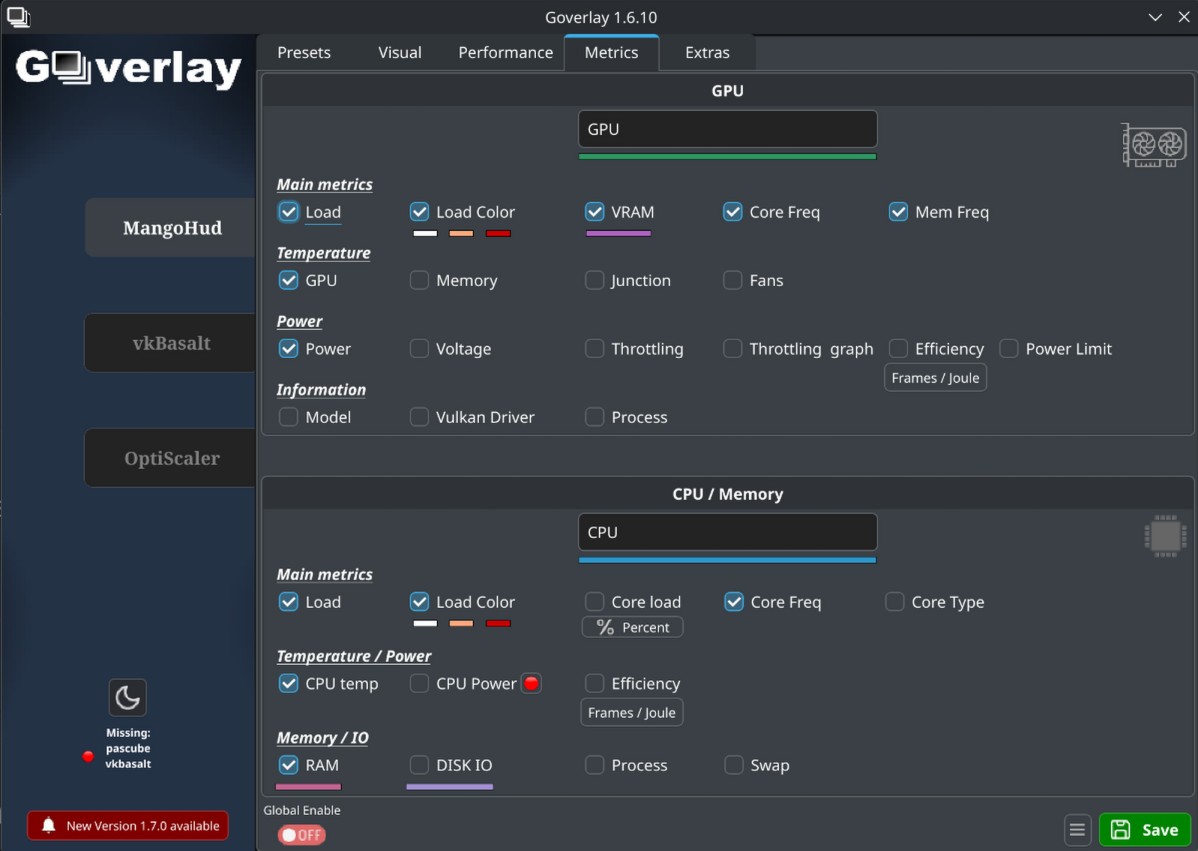Pick the green GPU text color bar
Screen dimensions: 1198x851
tap(727, 157)
